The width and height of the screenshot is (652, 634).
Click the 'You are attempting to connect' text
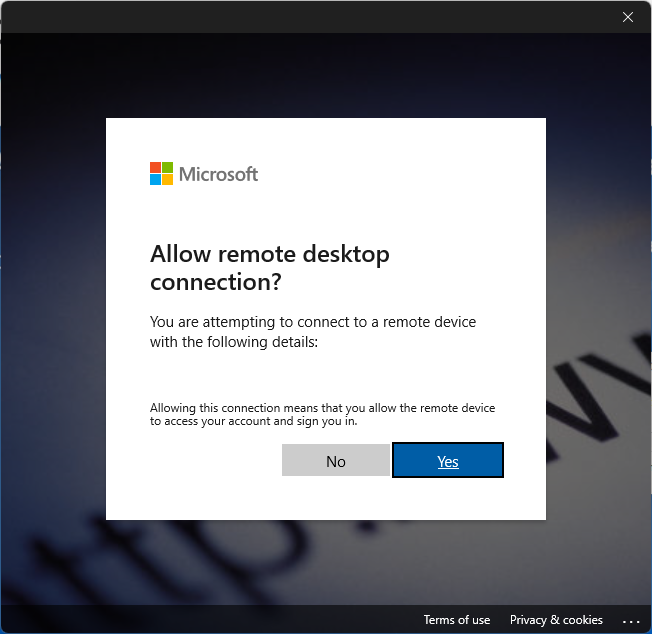coord(313,332)
